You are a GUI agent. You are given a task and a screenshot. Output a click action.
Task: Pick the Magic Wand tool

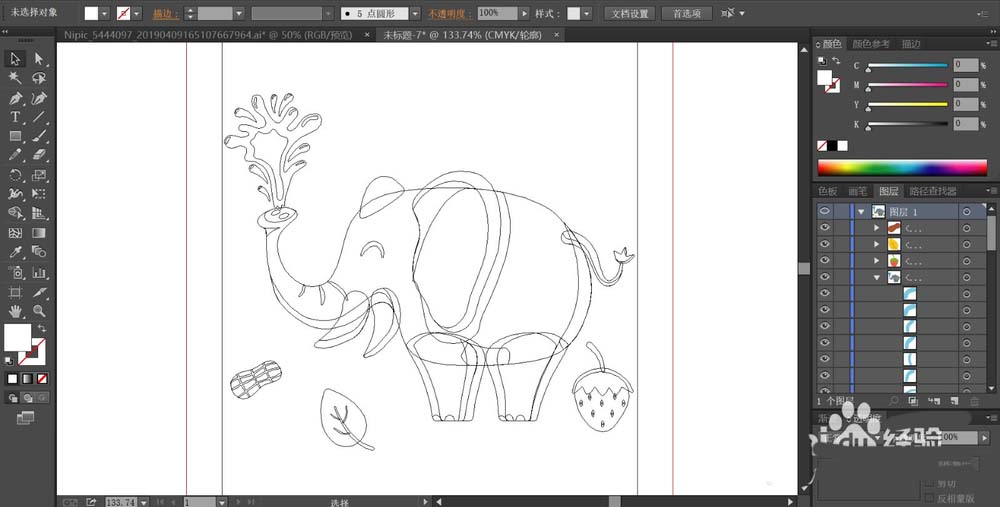15,78
